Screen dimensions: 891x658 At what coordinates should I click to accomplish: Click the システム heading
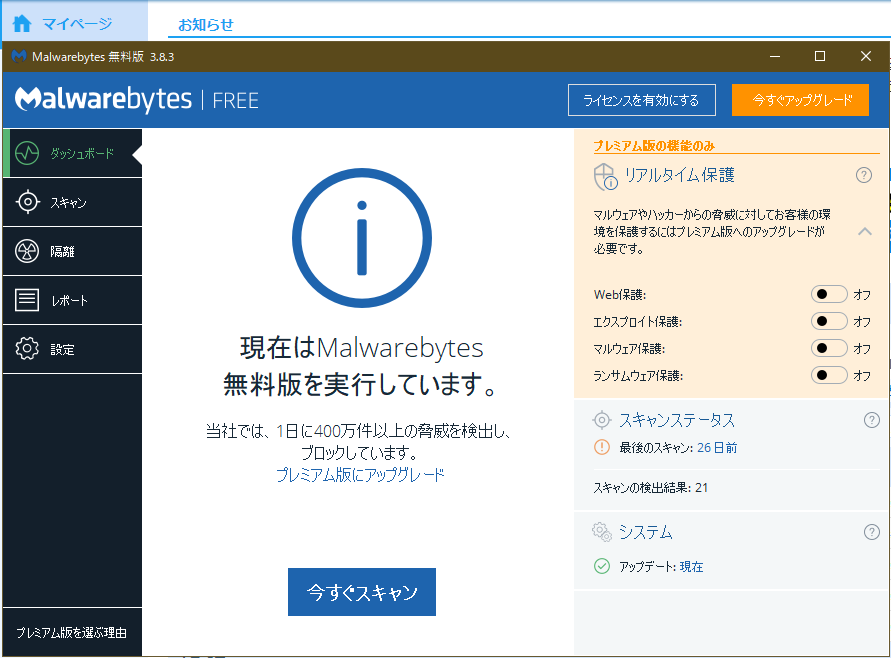tap(646, 532)
